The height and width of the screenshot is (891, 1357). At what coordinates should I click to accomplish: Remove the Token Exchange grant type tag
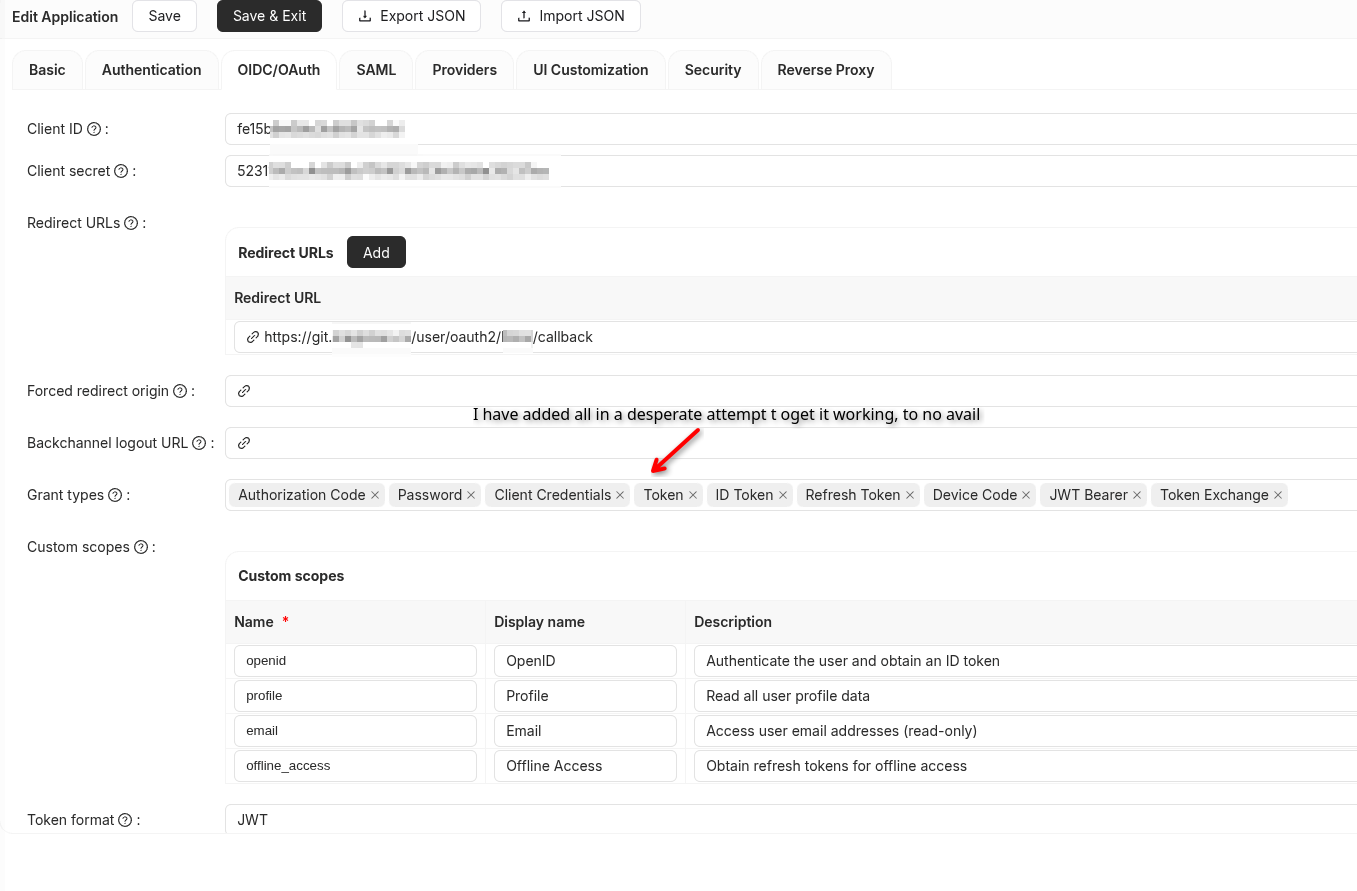1278,495
